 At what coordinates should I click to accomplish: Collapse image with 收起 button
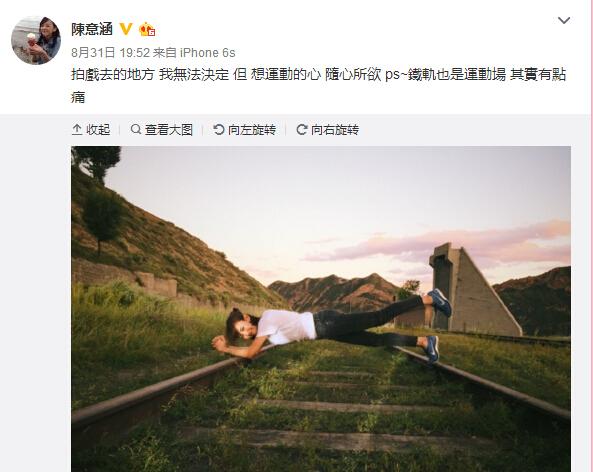click(91, 130)
